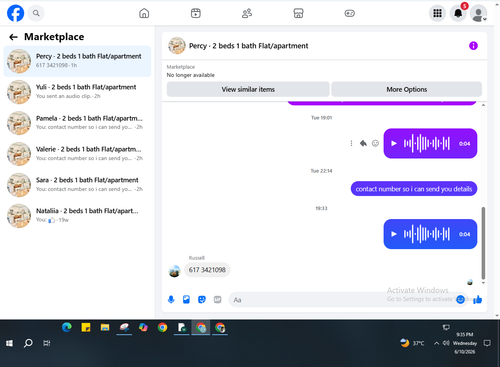Open the emoji picker in message box

pos(460,299)
